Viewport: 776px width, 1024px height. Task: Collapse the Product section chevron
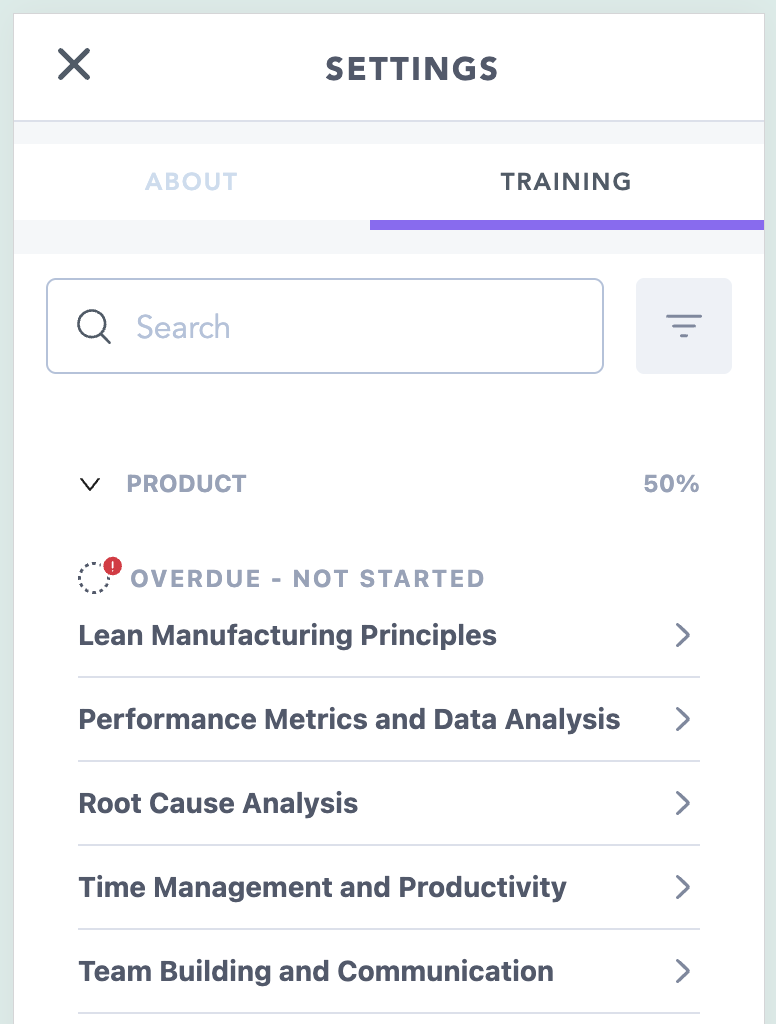90,485
